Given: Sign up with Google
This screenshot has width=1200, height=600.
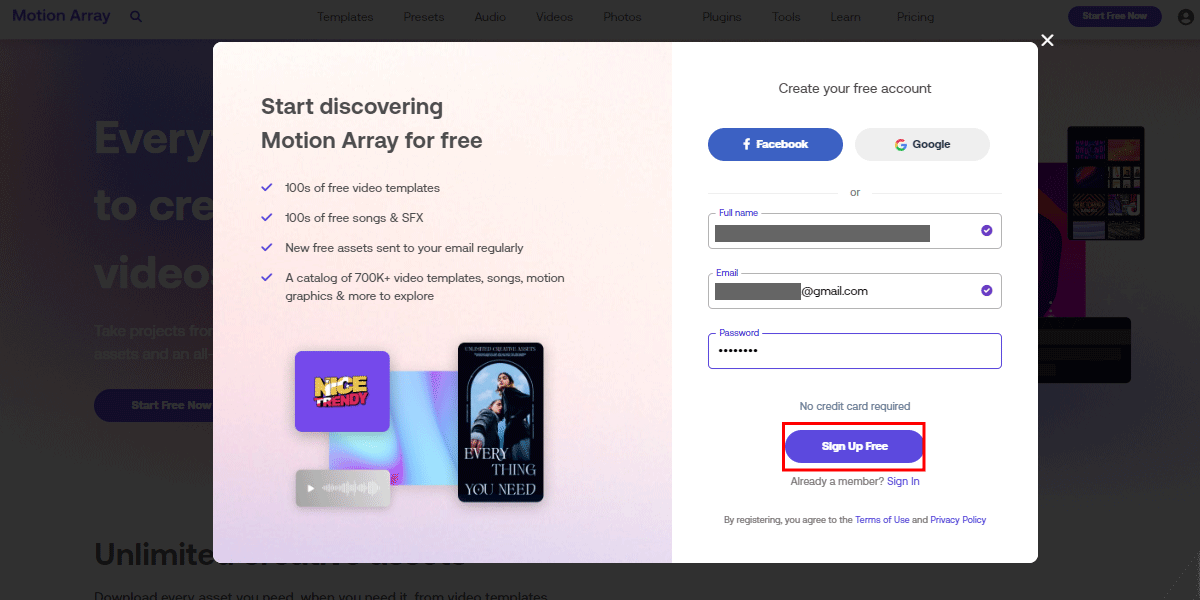Looking at the screenshot, I should [922, 144].
